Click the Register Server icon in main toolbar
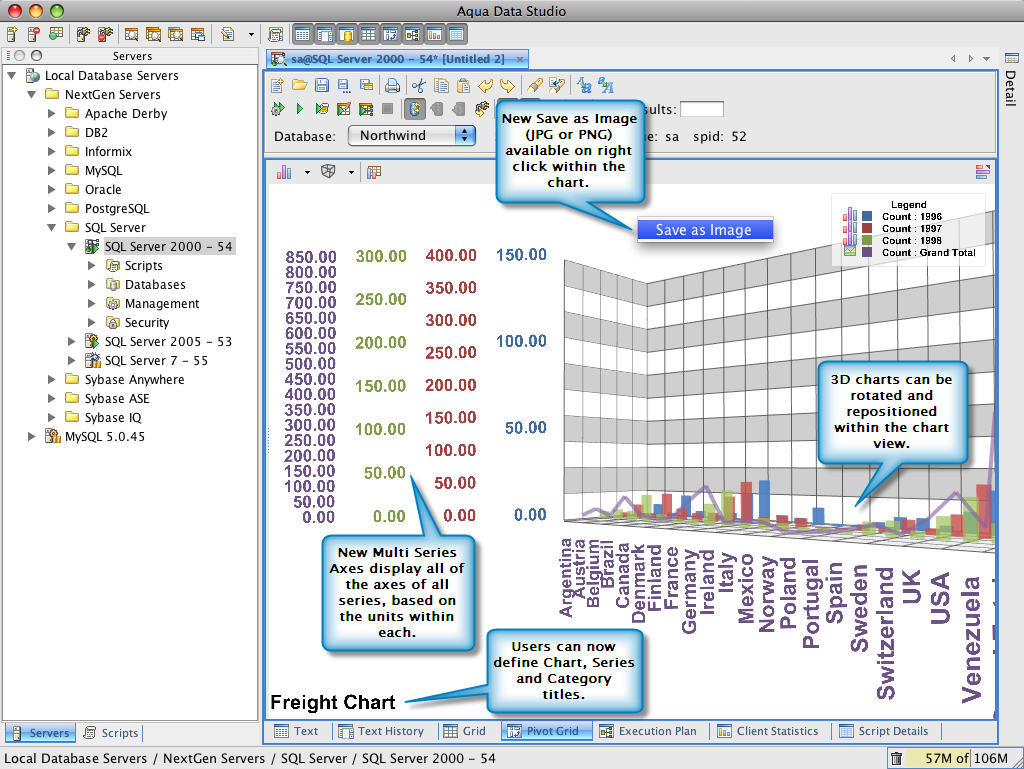Image resolution: width=1024 pixels, height=769 pixels. click(12, 34)
